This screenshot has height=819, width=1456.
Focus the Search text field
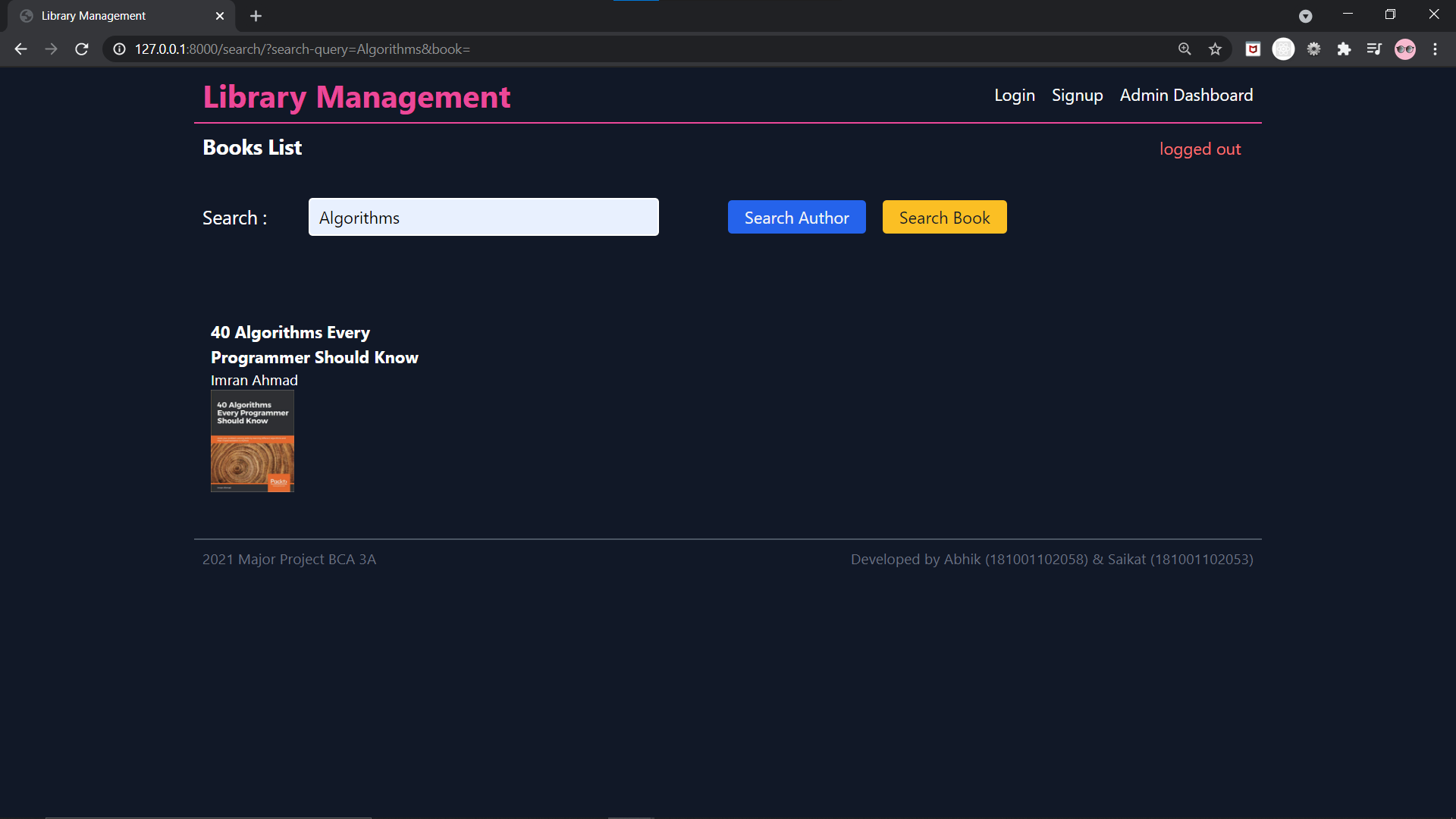[x=483, y=218]
